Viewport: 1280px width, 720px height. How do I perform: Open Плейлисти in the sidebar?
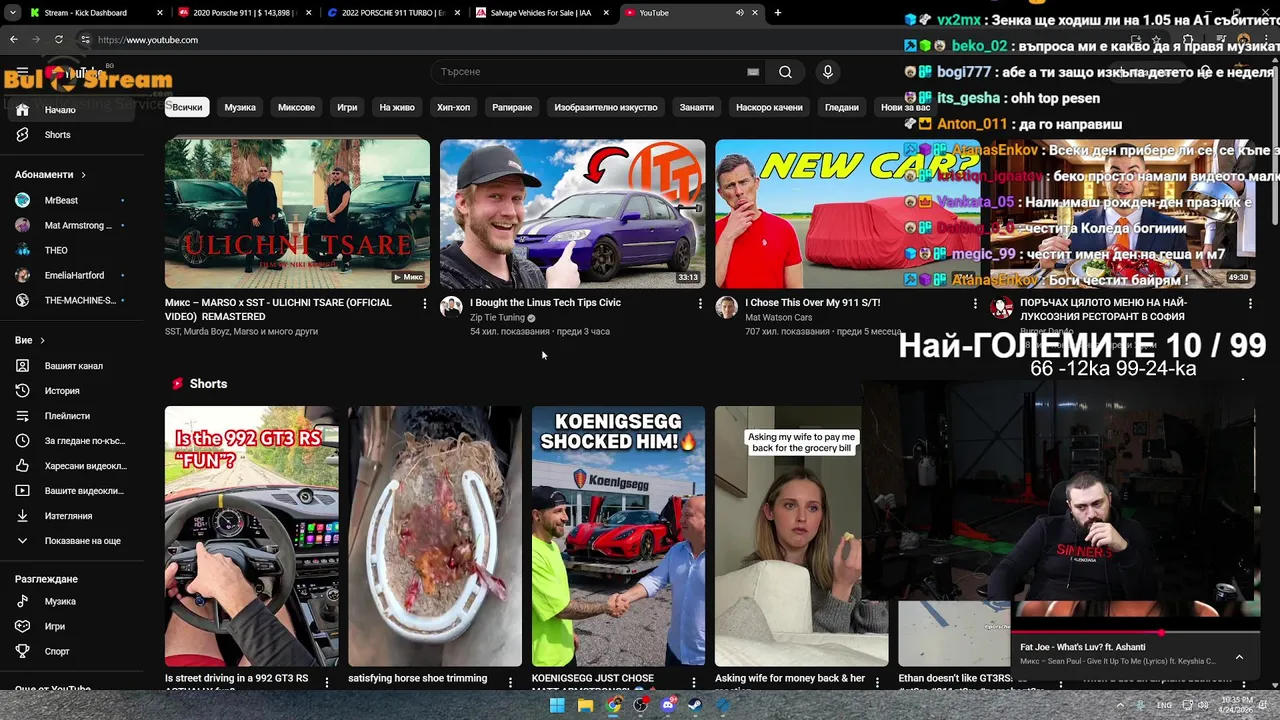[x=68, y=416]
